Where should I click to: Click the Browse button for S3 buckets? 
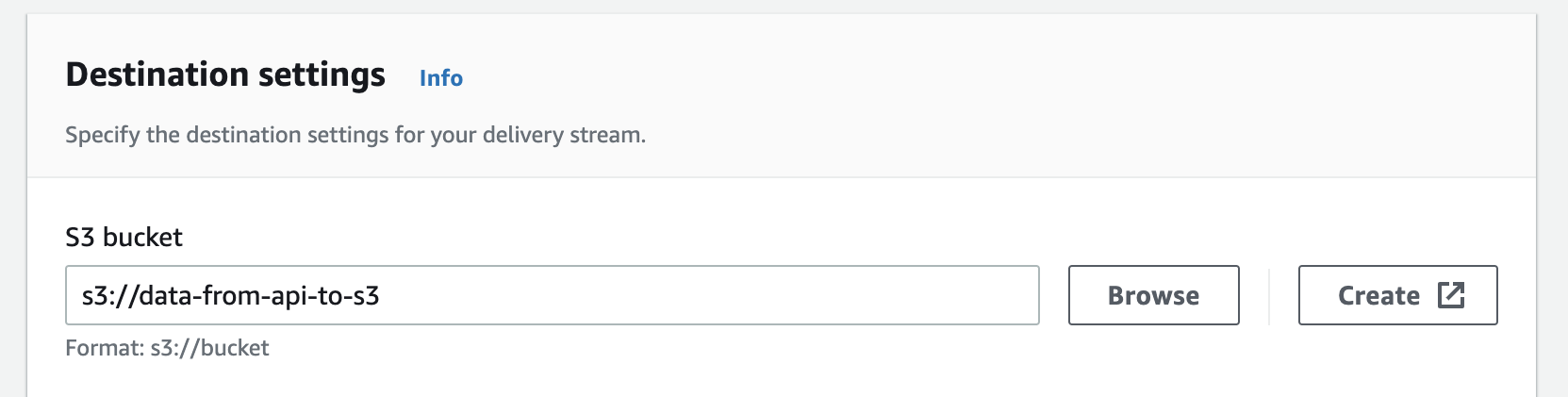pyautogui.click(x=1153, y=295)
